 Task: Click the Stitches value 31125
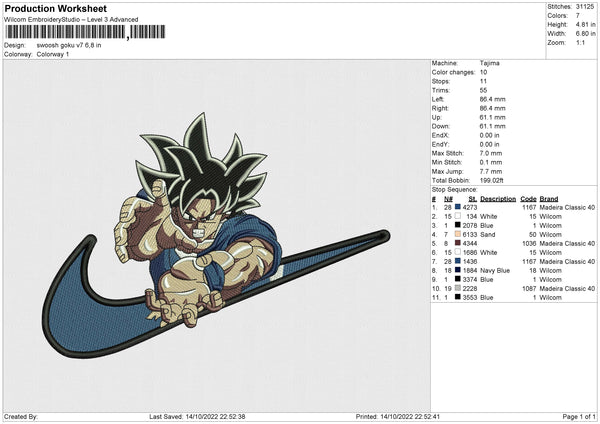pyautogui.click(x=585, y=7)
